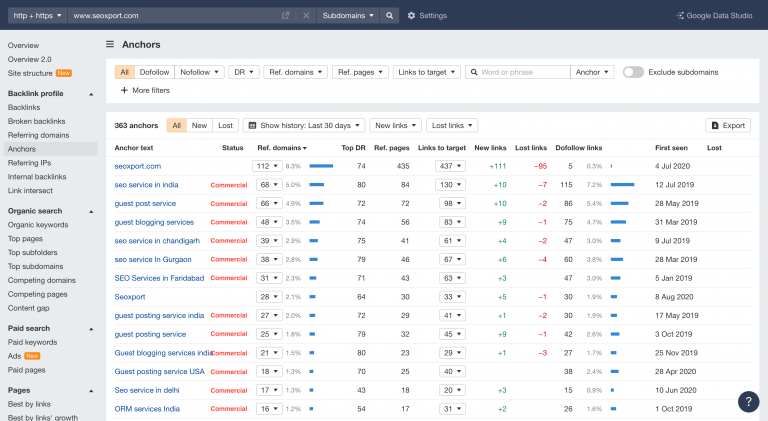Expand the 112 ref. domains dropdown for seoxport.com

coord(267,166)
